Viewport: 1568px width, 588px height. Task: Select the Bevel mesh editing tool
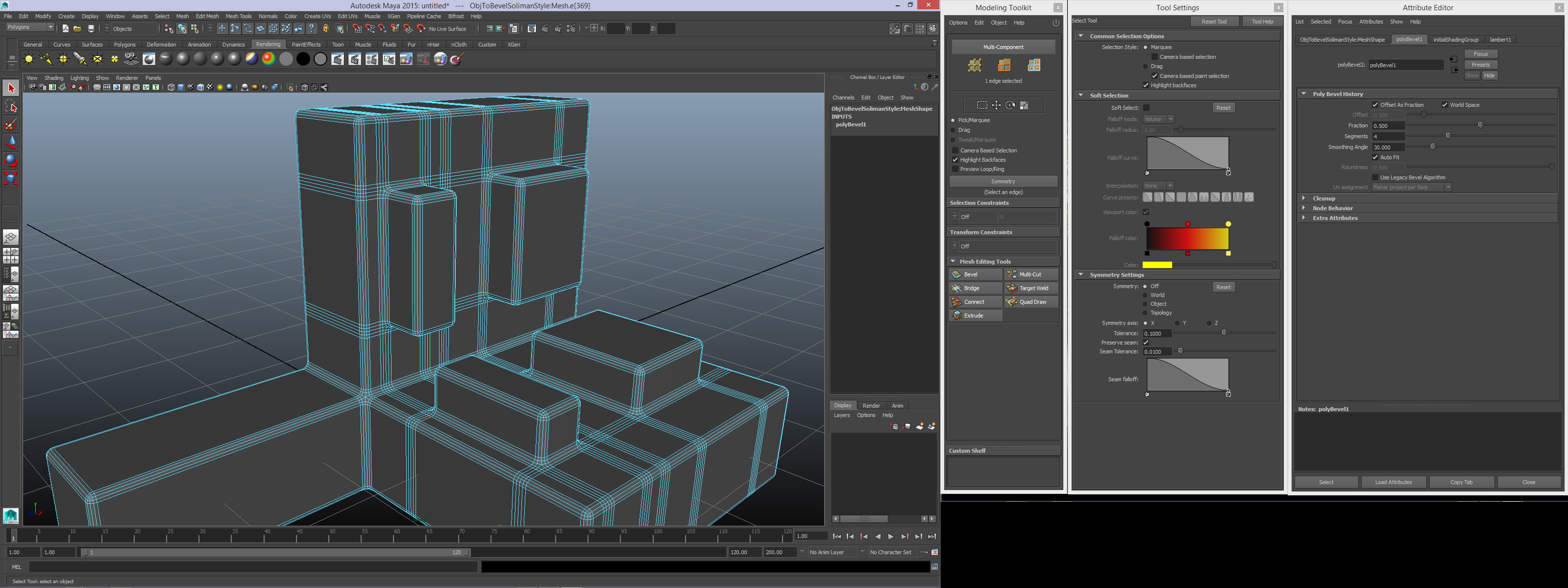pos(975,274)
